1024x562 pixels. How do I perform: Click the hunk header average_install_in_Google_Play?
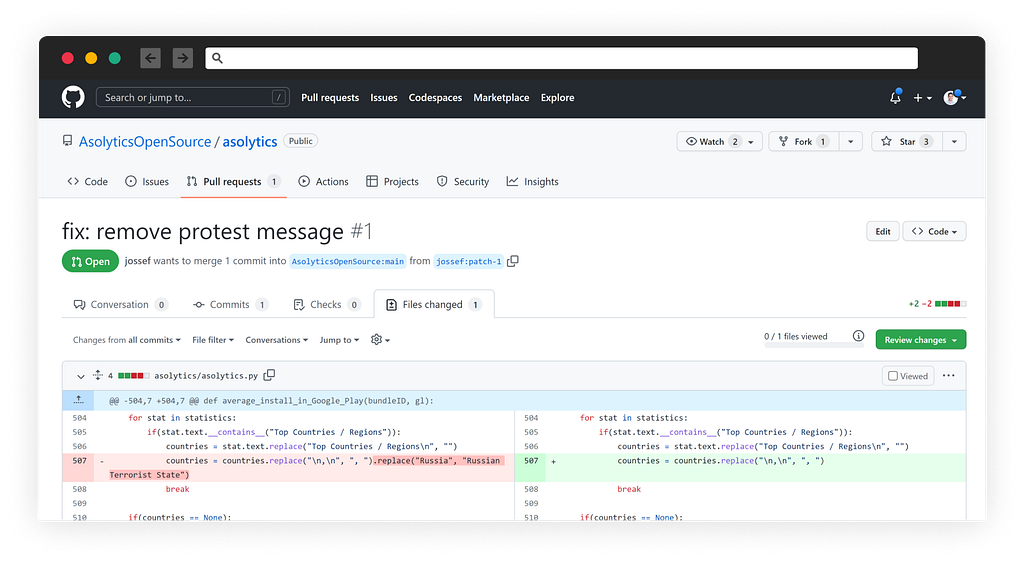pos(270,401)
